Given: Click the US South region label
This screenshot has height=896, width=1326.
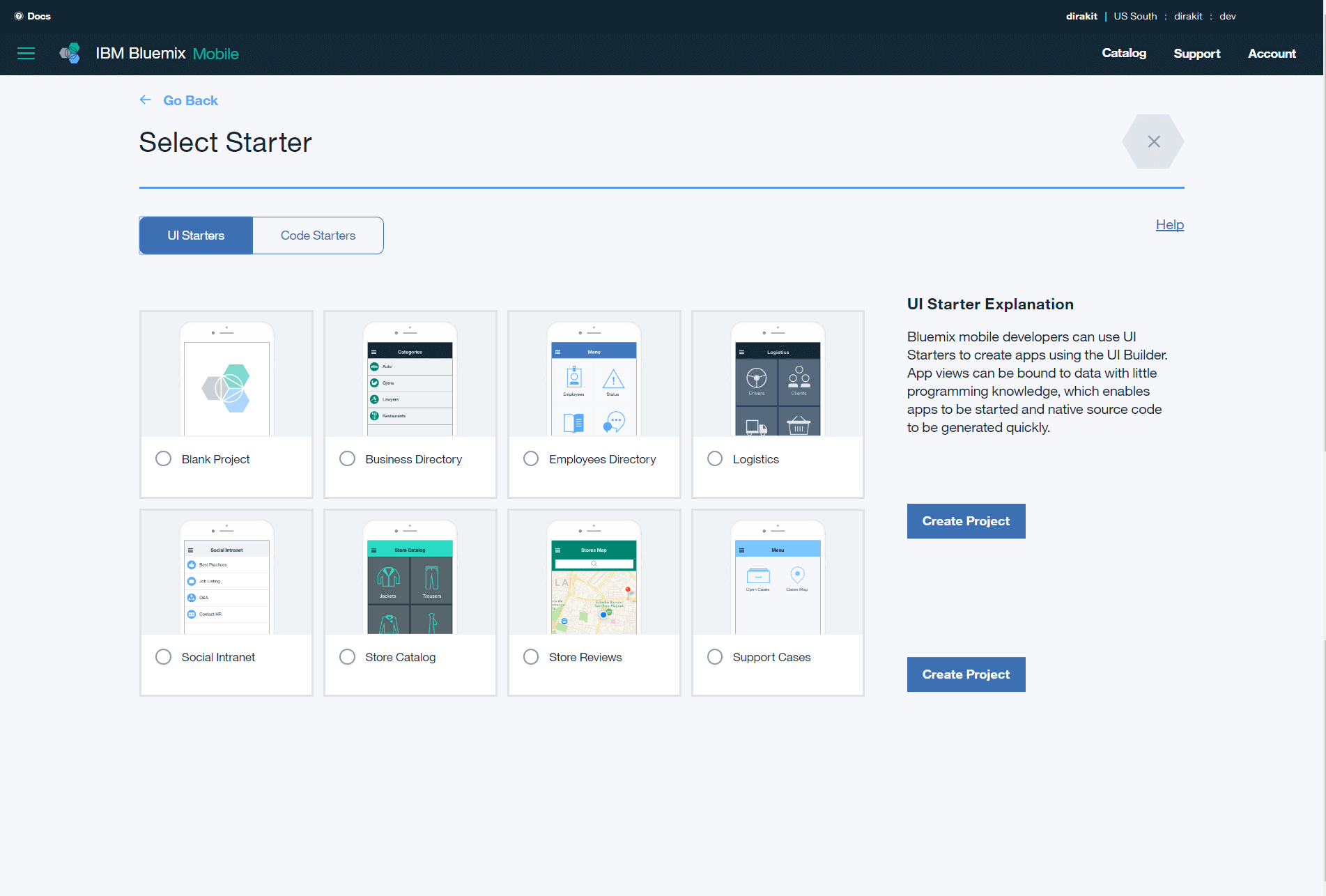Looking at the screenshot, I should pos(1135,16).
